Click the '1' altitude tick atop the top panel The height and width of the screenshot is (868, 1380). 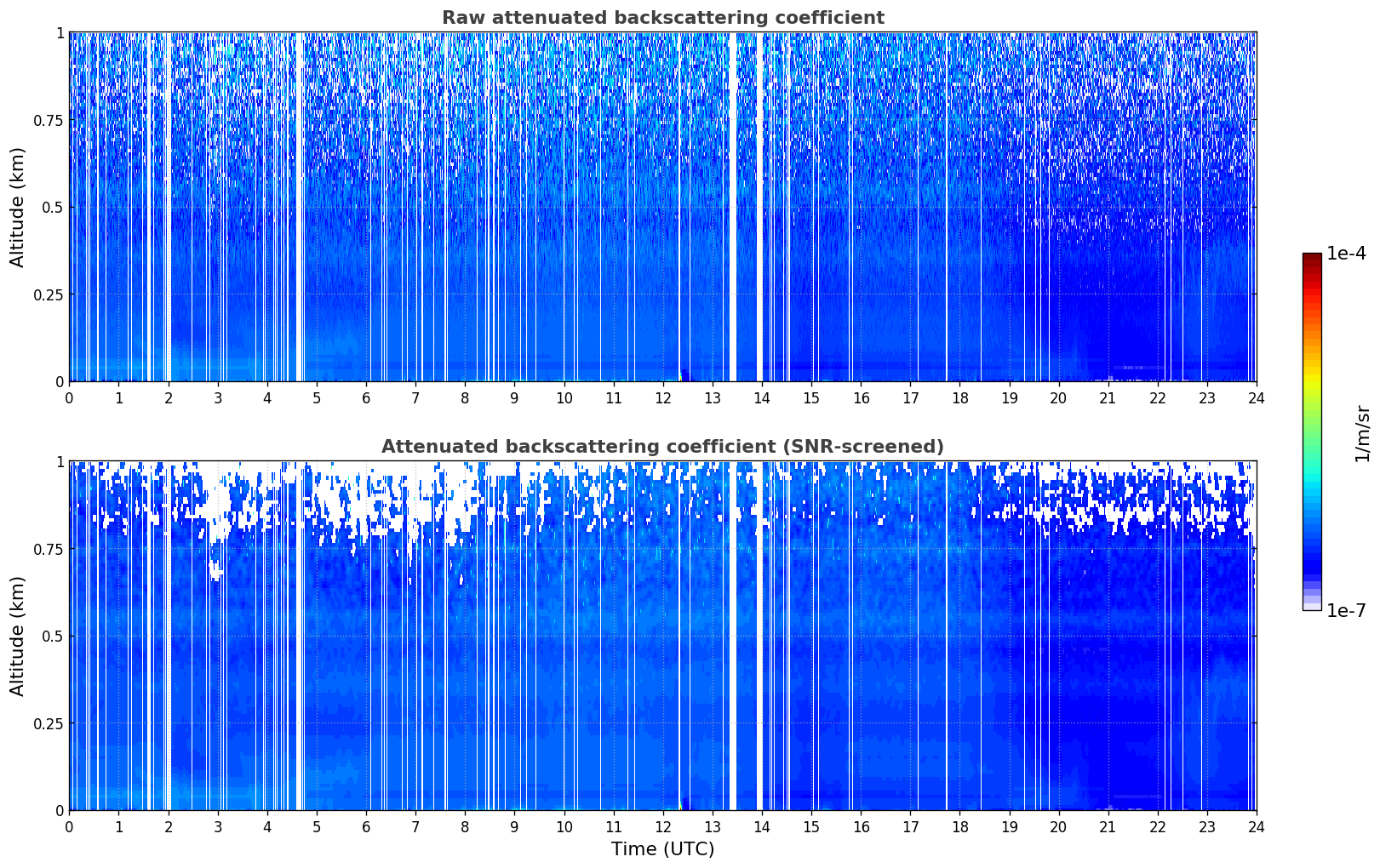pyautogui.click(x=60, y=33)
